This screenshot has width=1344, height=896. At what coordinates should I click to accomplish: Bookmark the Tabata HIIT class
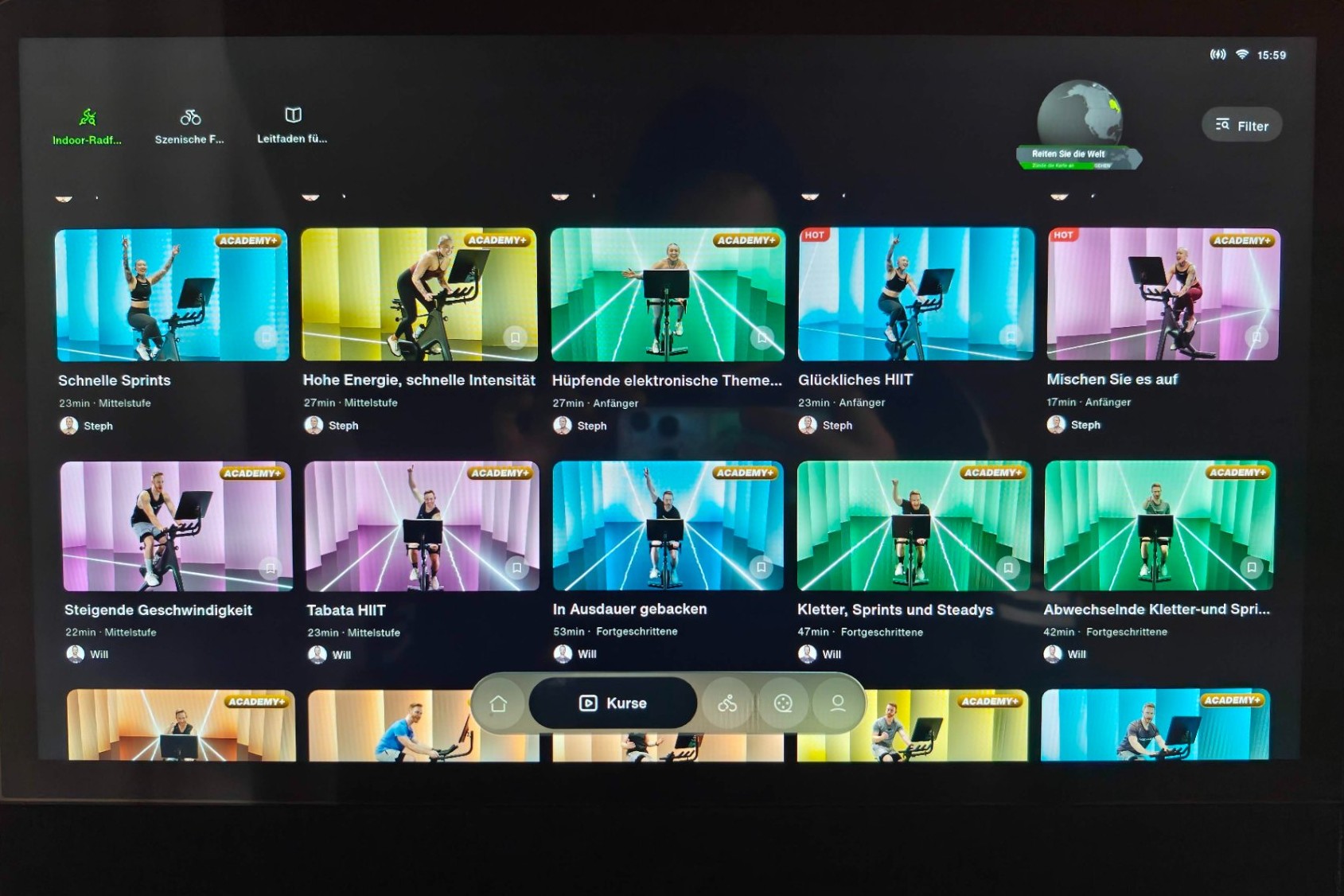(516, 568)
